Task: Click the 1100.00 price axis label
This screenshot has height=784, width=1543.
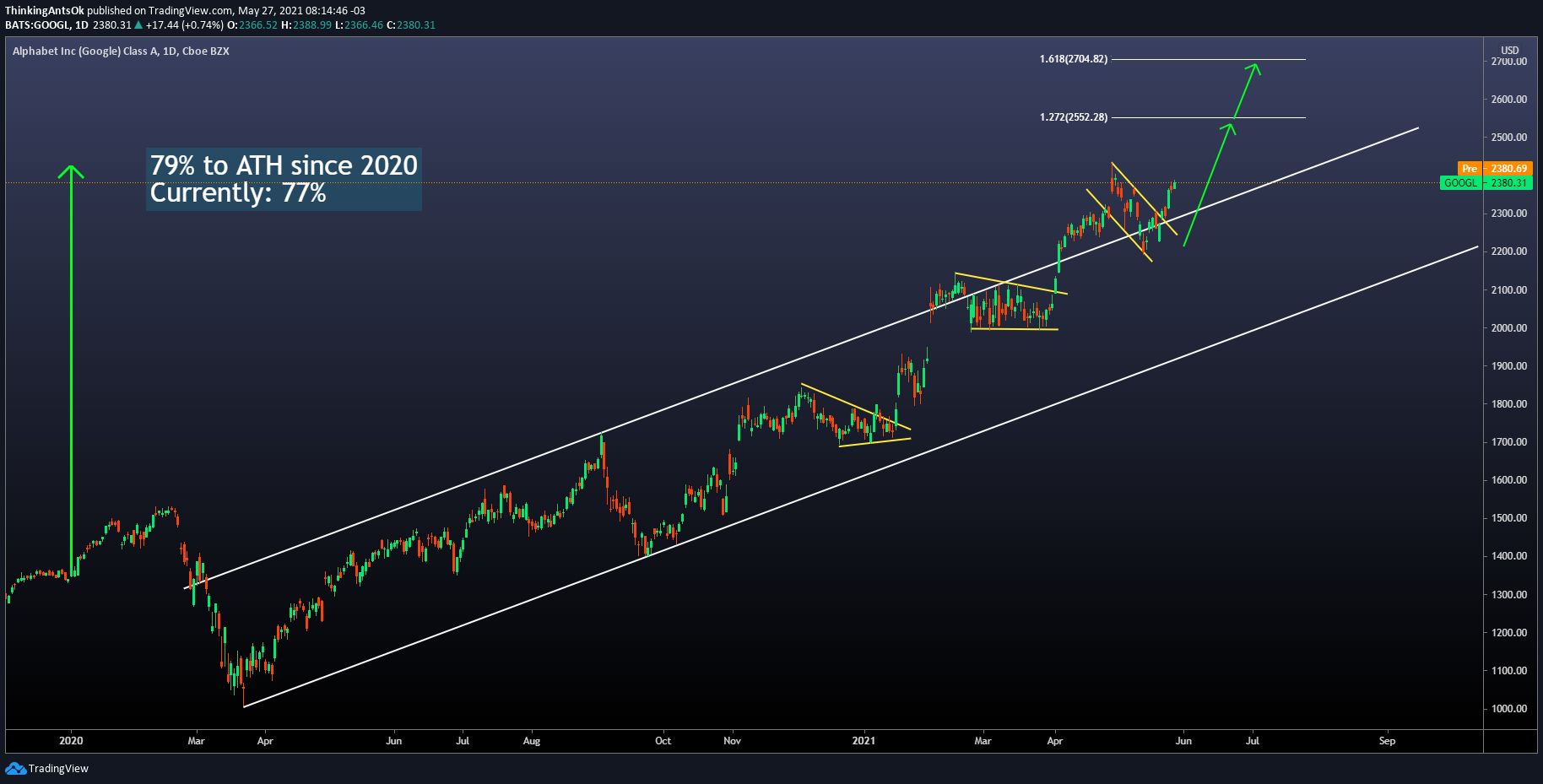Action: coord(1508,671)
